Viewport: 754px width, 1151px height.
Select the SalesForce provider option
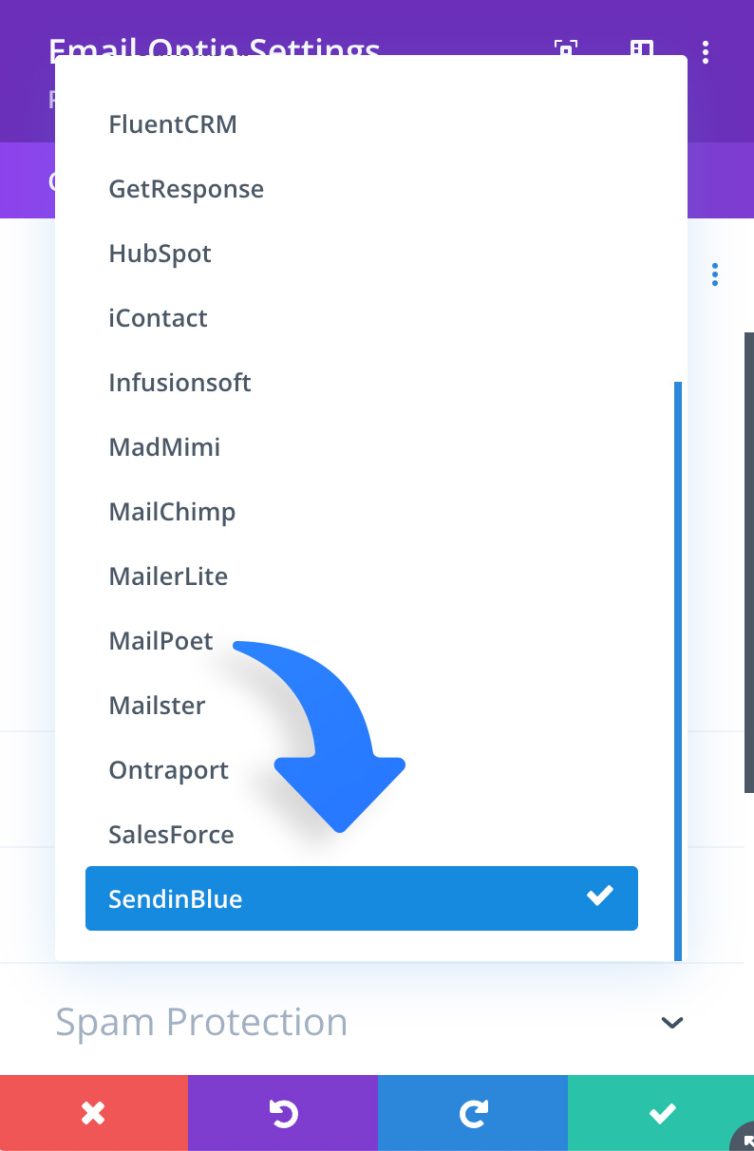[170, 834]
